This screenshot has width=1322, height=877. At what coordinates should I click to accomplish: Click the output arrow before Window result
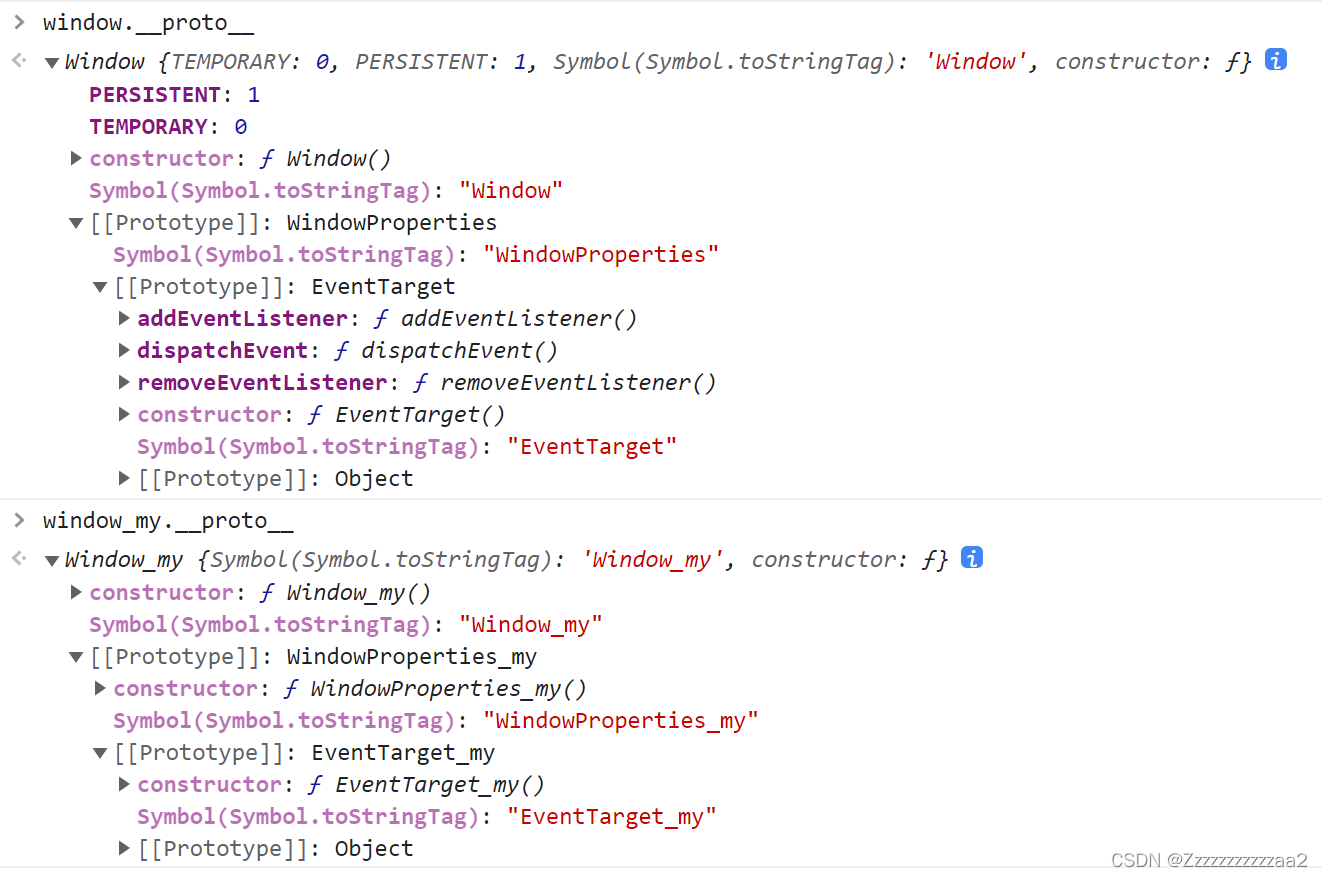19,61
